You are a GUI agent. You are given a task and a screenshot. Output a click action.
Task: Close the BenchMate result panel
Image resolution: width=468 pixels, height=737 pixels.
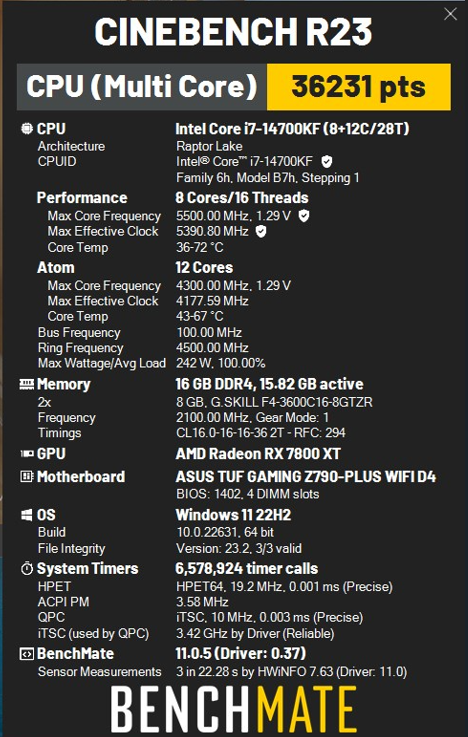(x=450, y=14)
